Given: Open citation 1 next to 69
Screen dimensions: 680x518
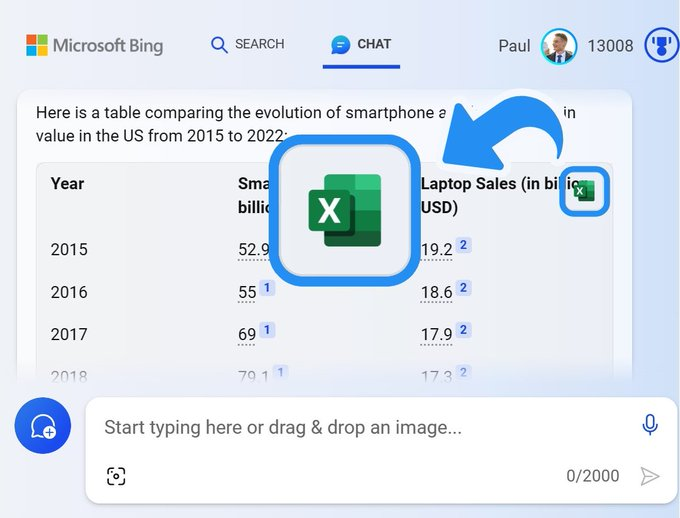Looking at the screenshot, I should [x=267, y=330].
